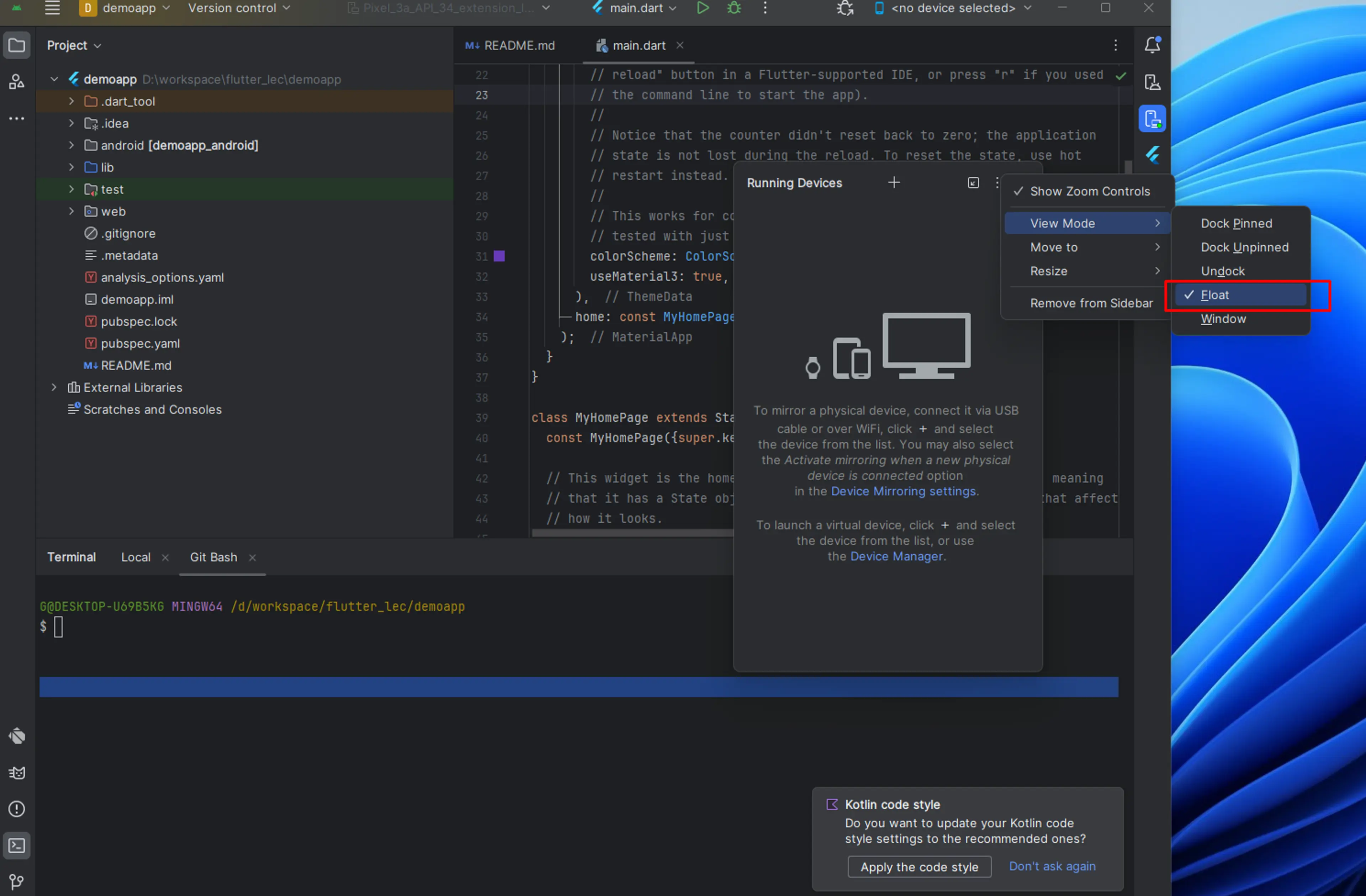Open the Device Mirroring settings link
This screenshot has height=896, width=1366.
[x=904, y=492]
